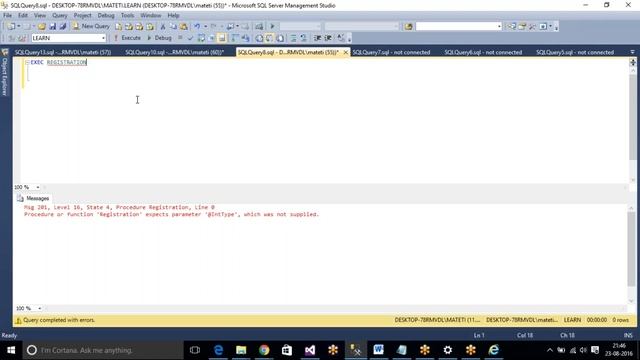The height and width of the screenshot is (360, 640).
Task: Toggle IntelliSense Enabled button
Action: [222, 38]
